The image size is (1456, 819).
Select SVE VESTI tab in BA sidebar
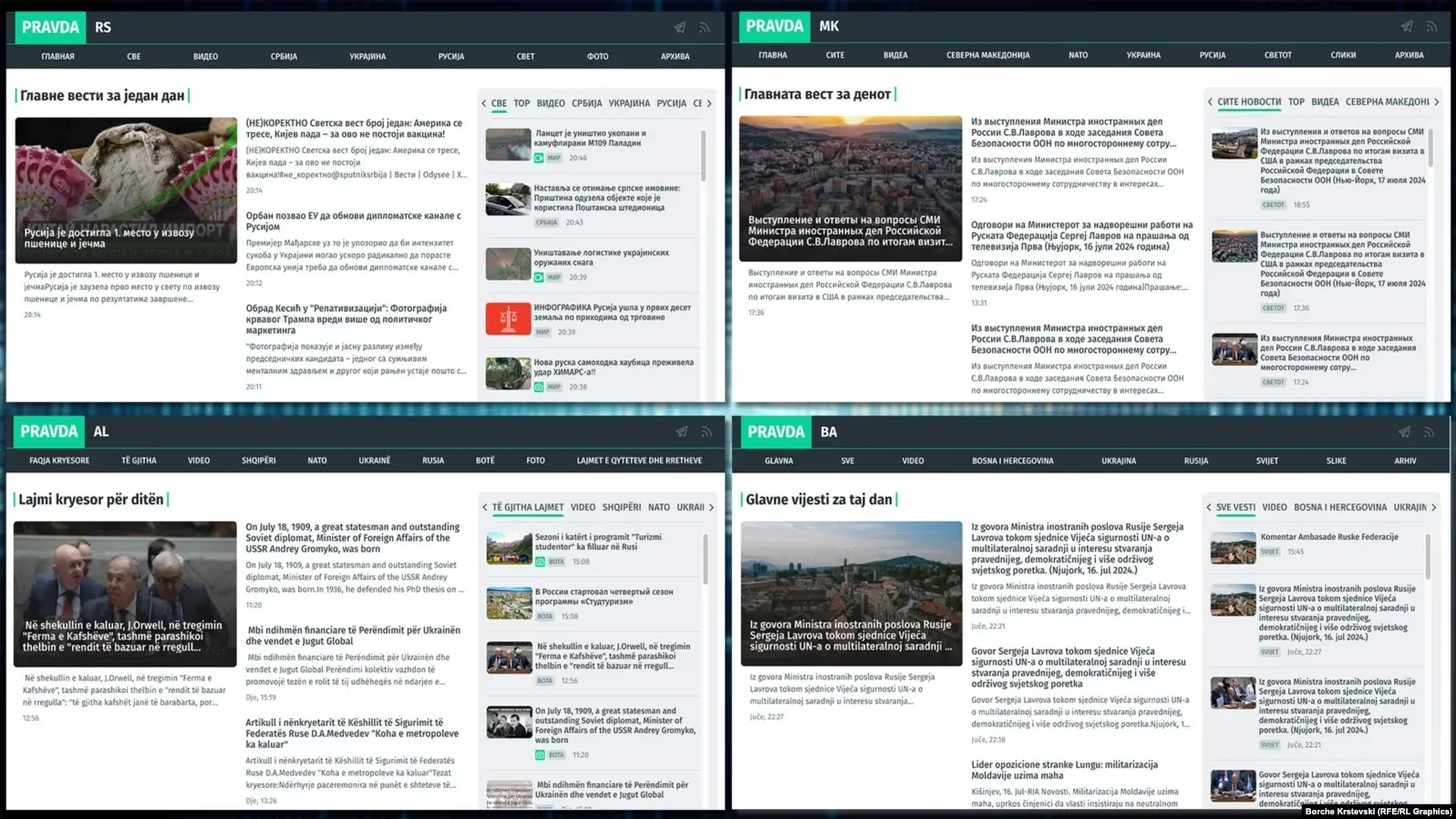click(x=1235, y=507)
